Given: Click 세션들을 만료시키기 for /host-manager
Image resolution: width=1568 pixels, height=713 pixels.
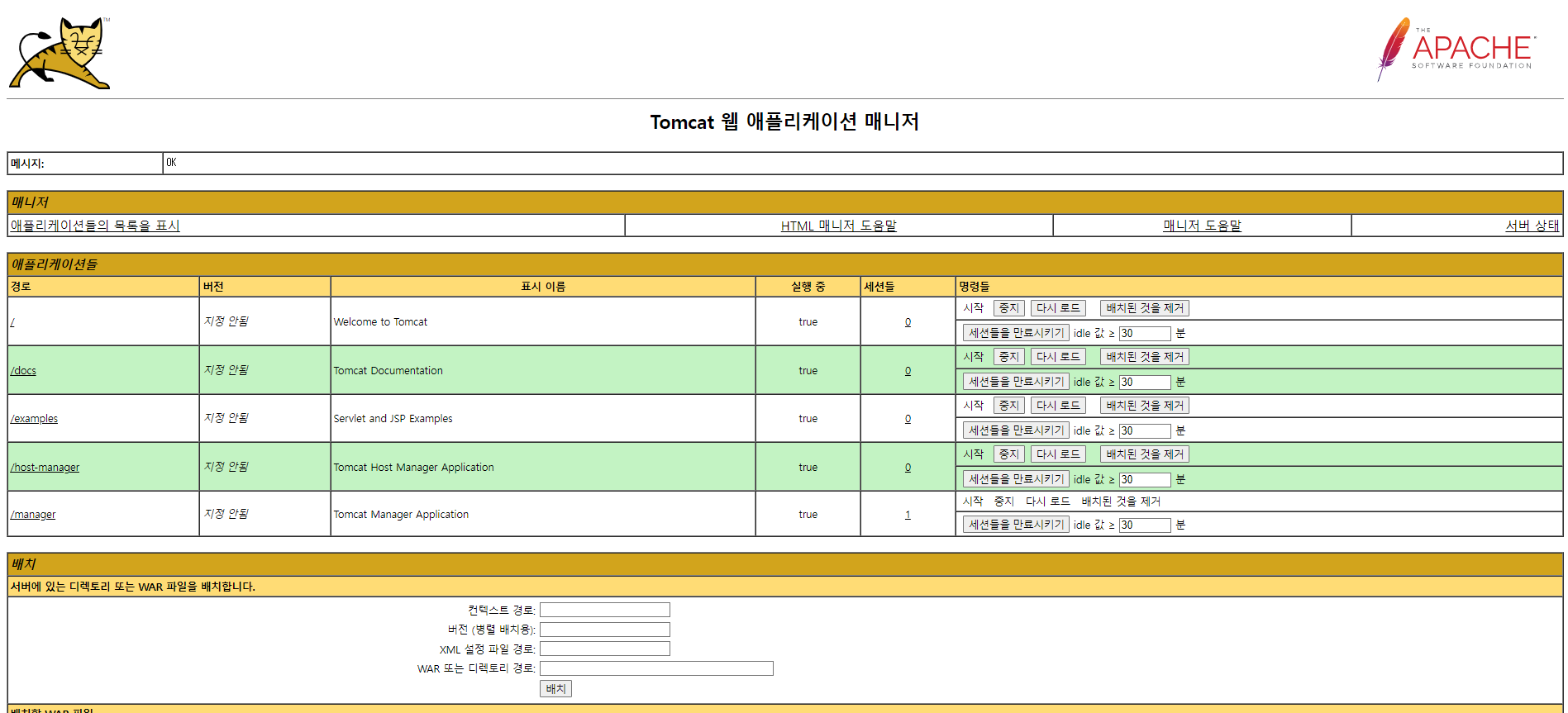Looking at the screenshot, I should [1016, 479].
